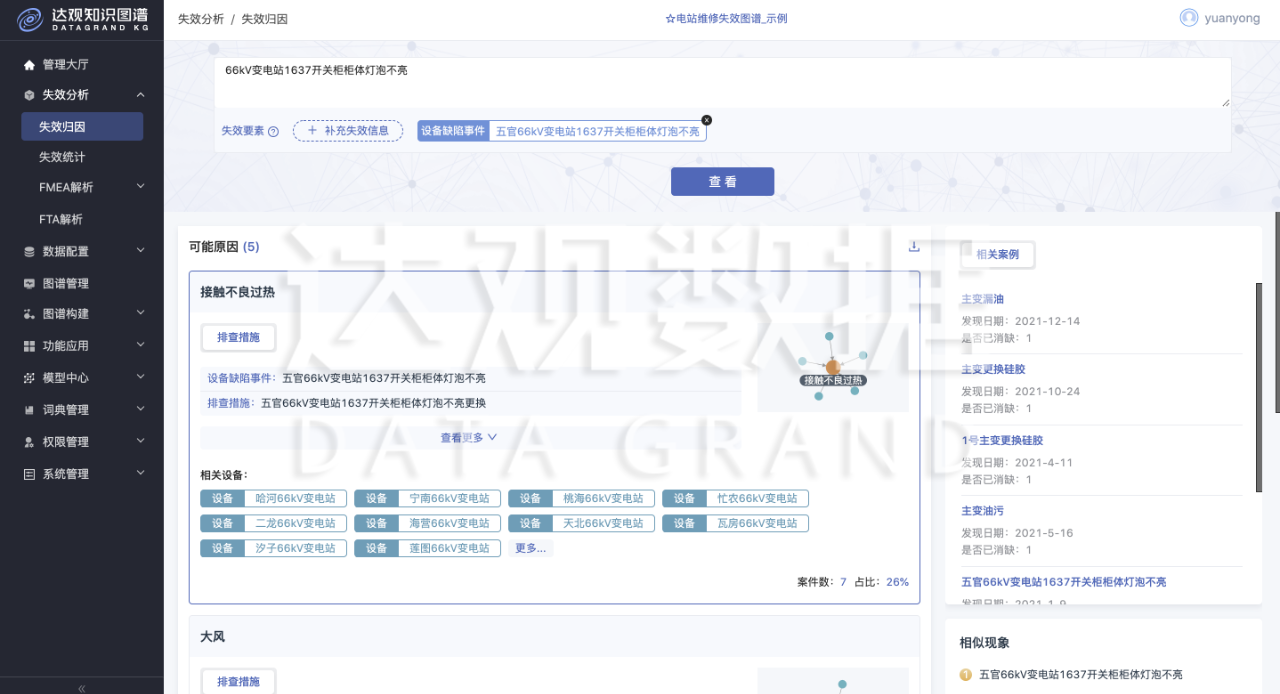Click the warning icon under 相似现象

(966, 675)
